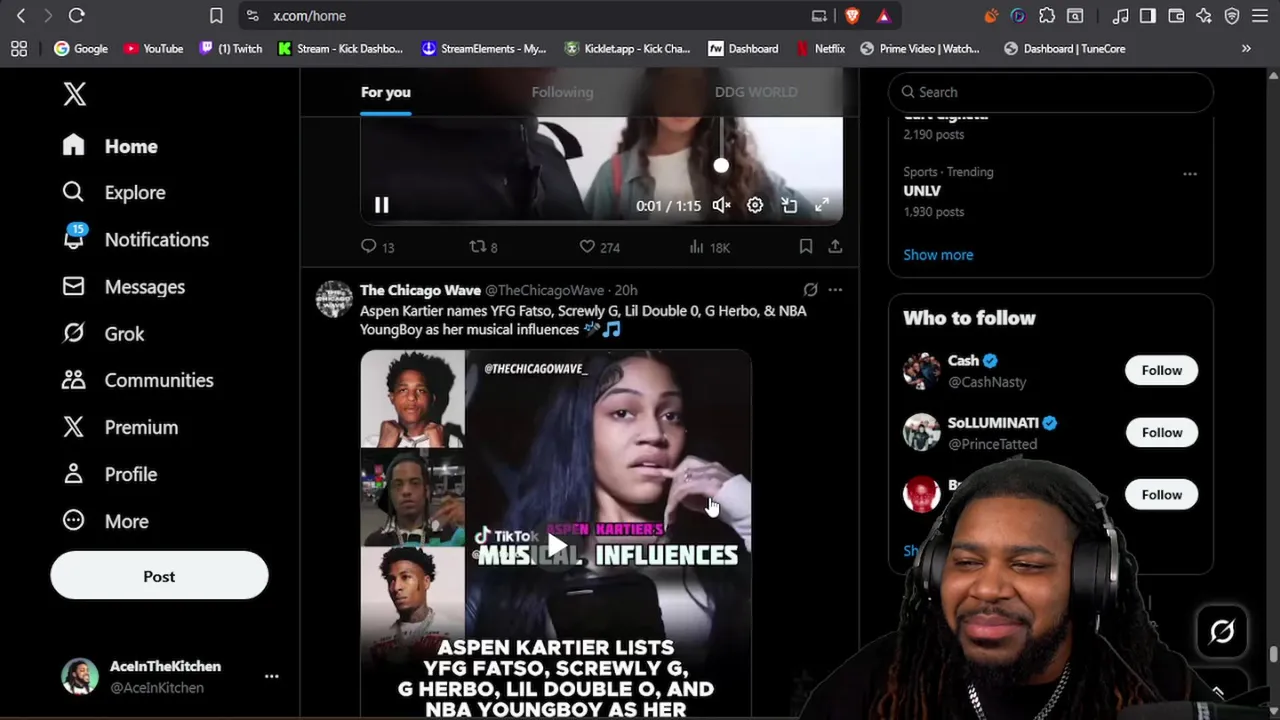The height and width of the screenshot is (720, 1280).
Task: Open The Chicago Wave profile avatar
Action: [x=334, y=299]
